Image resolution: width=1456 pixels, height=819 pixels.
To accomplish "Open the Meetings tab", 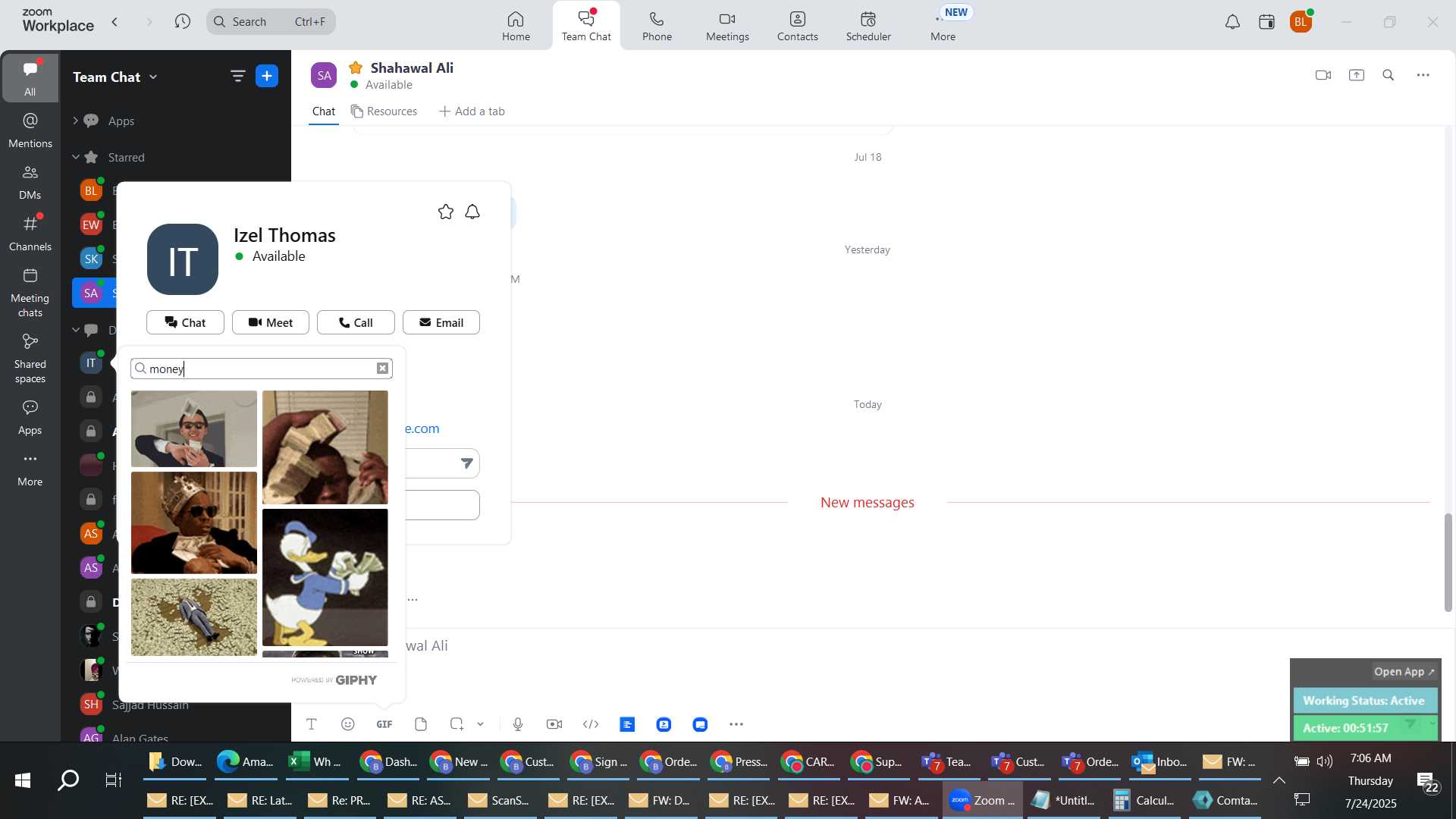I will pyautogui.click(x=727, y=26).
